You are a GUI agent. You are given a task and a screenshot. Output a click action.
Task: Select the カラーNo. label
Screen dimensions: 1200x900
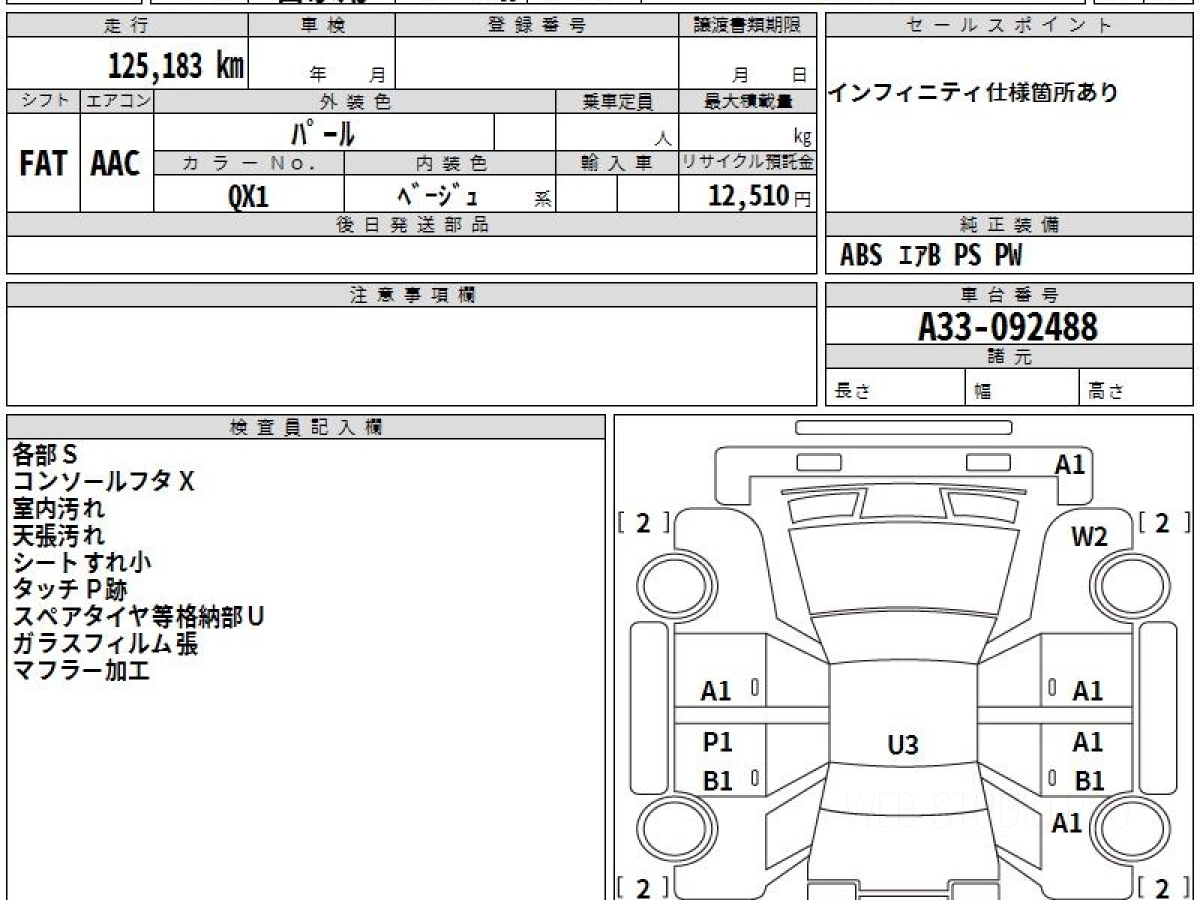(249, 163)
